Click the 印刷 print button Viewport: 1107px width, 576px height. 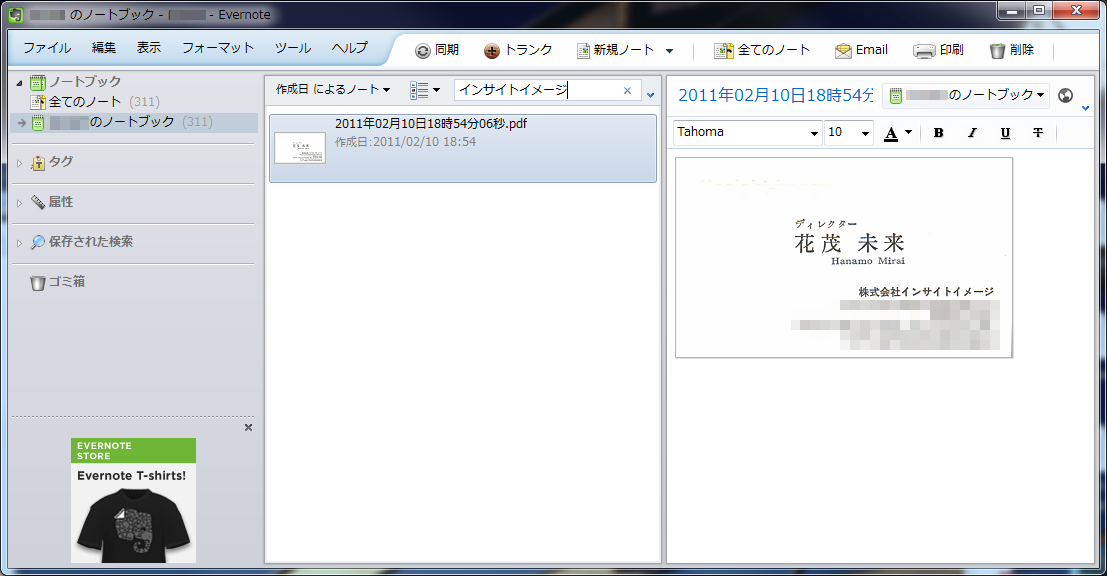938,50
